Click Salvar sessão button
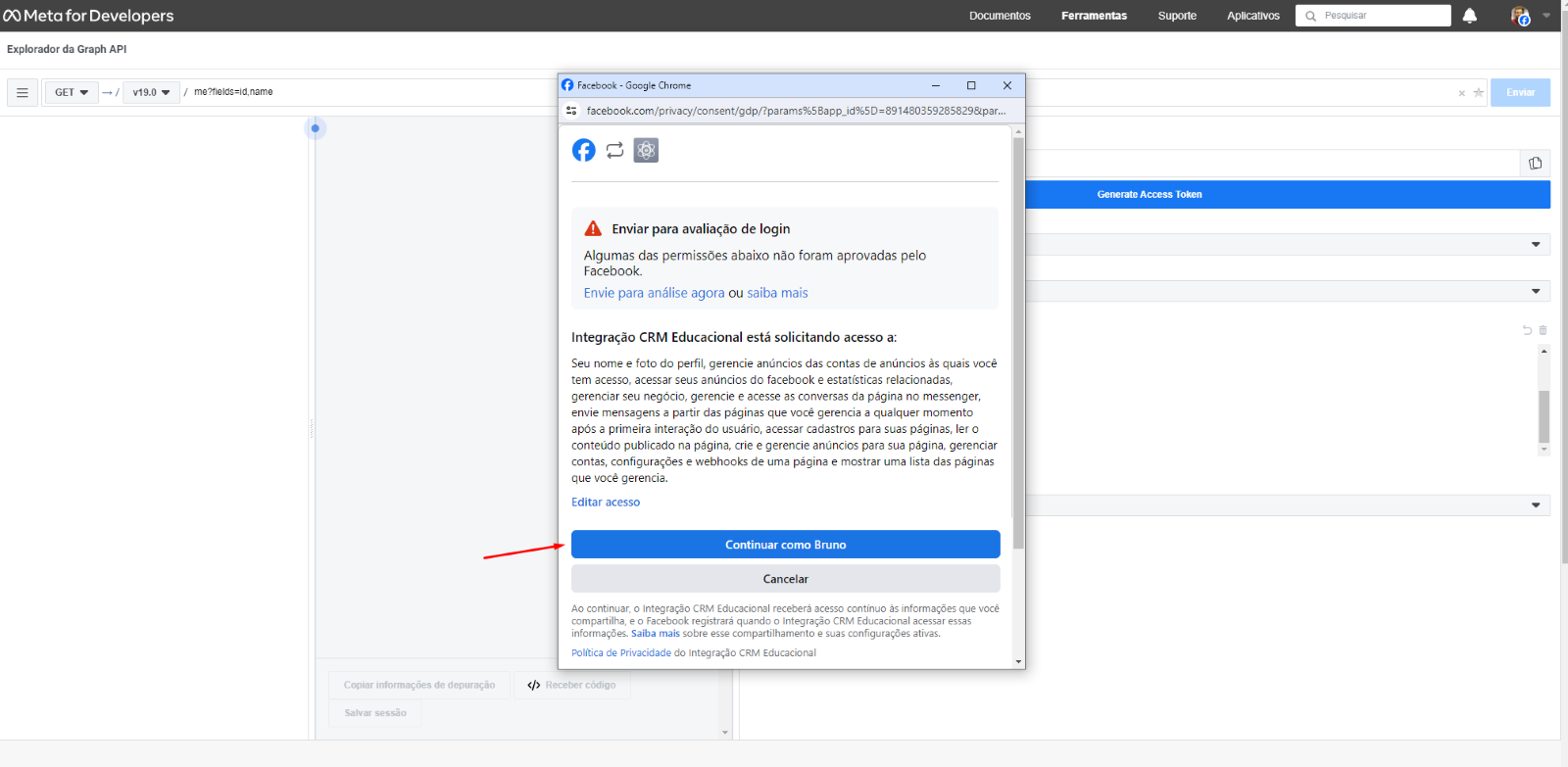Image resolution: width=1568 pixels, height=767 pixels. pos(375,713)
